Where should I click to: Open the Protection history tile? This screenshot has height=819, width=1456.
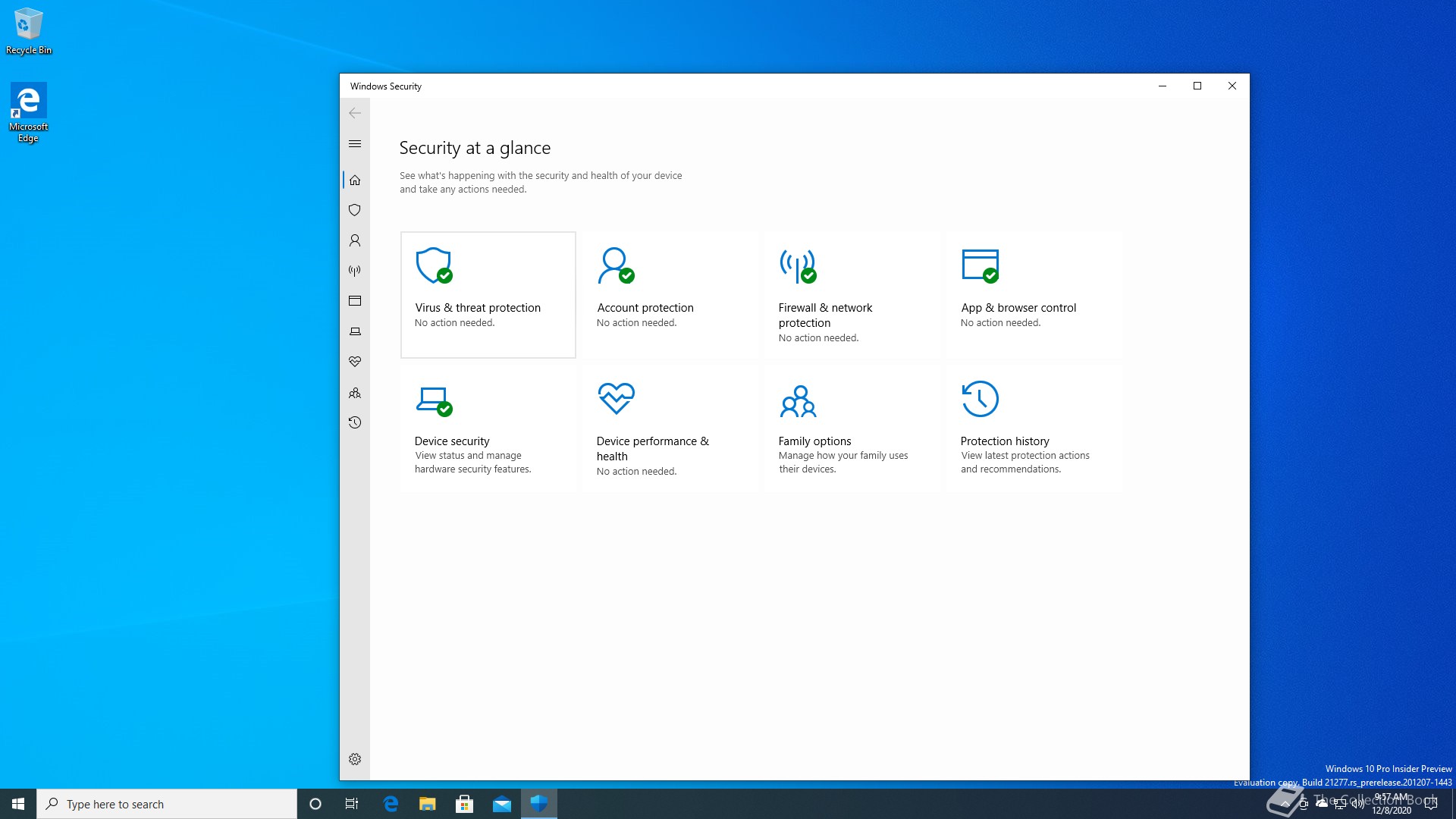(x=1034, y=428)
